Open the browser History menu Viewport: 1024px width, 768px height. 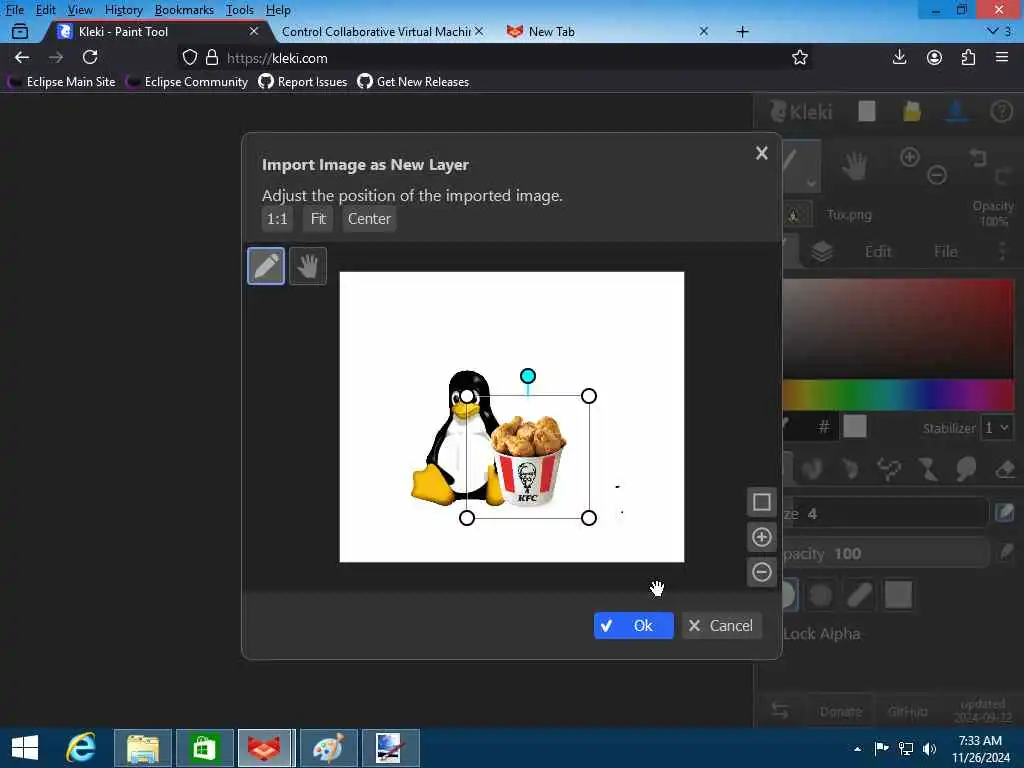(x=123, y=10)
